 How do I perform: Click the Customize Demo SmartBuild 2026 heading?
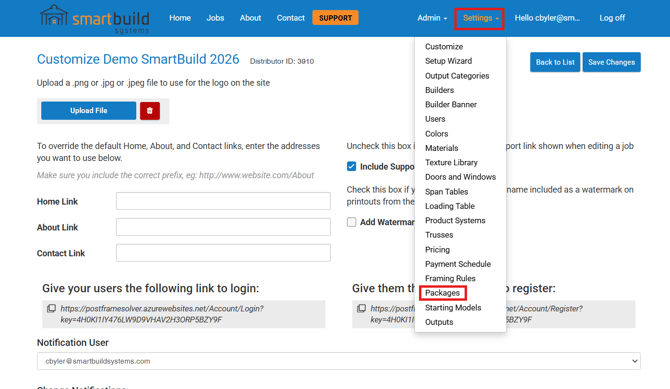[138, 59]
